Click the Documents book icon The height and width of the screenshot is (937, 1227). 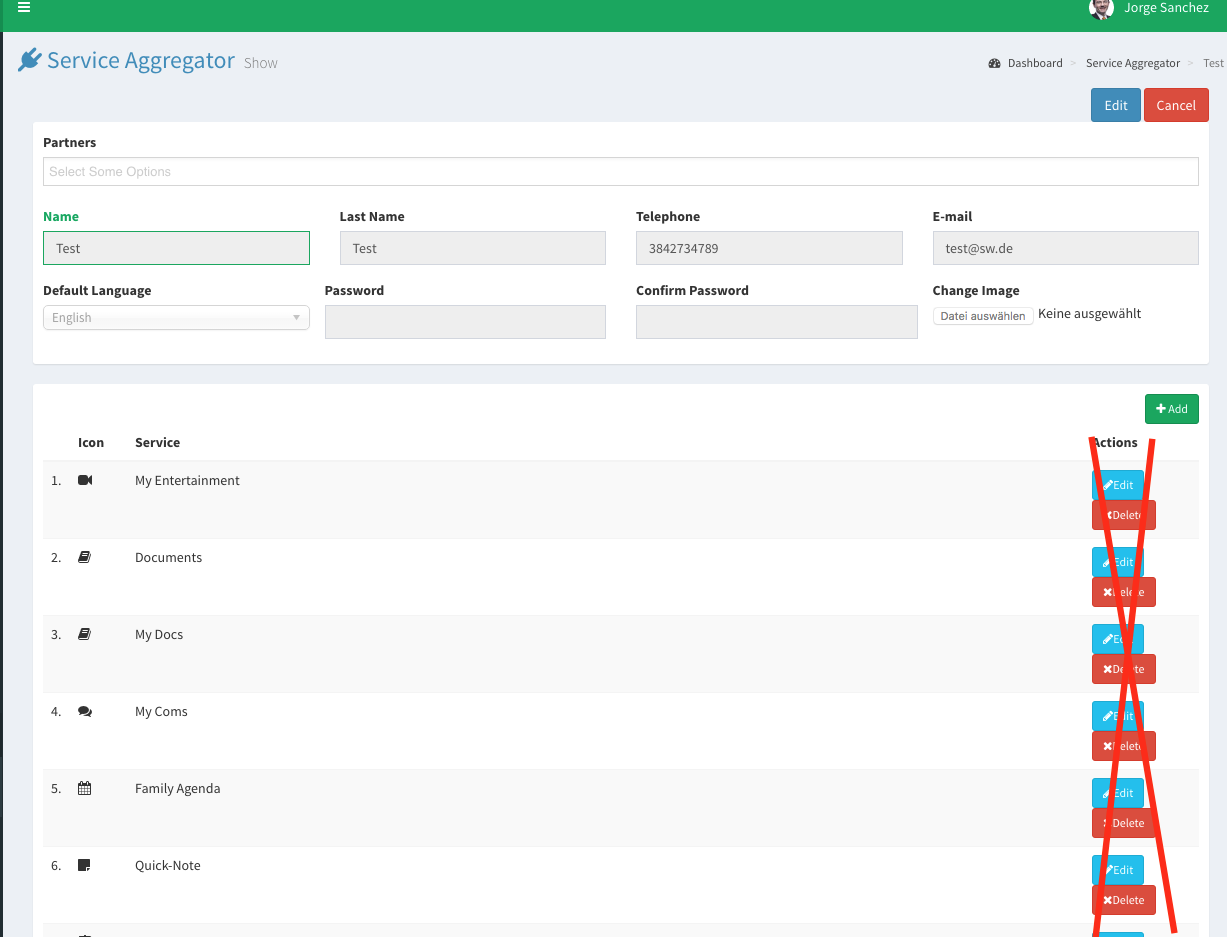[85, 558]
